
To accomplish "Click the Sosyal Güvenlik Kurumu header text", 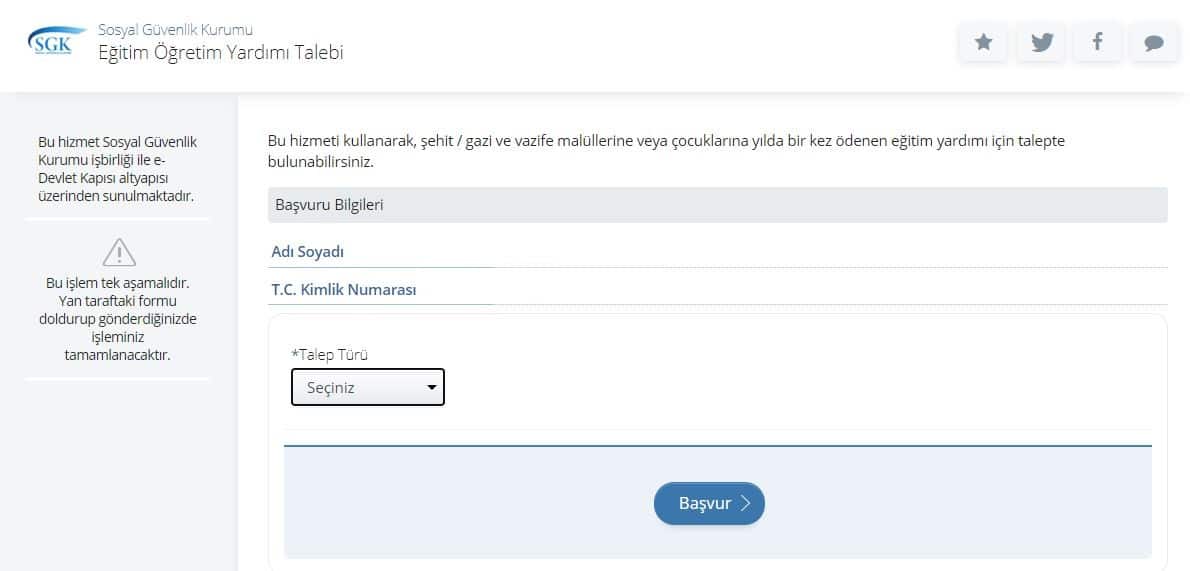I will (x=175, y=30).
